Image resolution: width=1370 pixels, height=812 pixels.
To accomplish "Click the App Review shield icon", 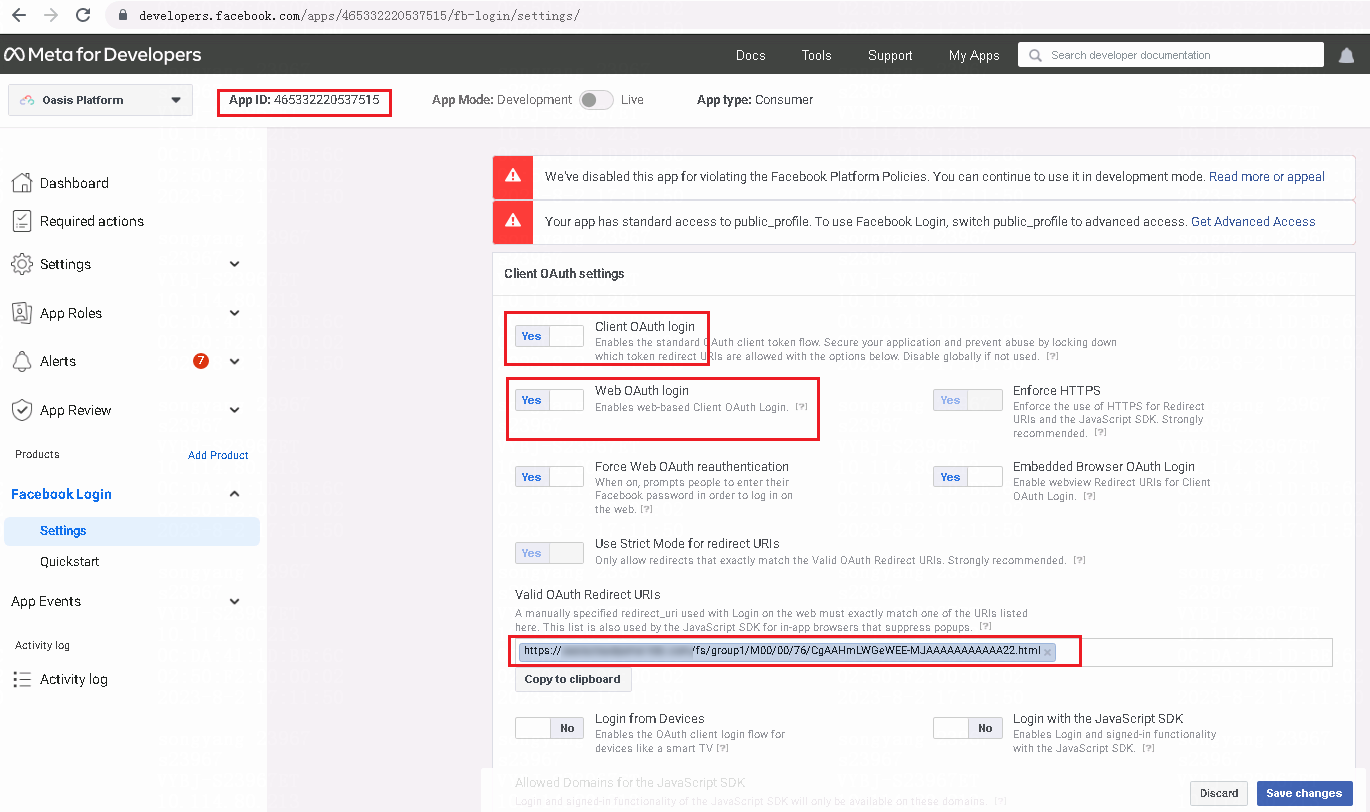I will (21, 410).
